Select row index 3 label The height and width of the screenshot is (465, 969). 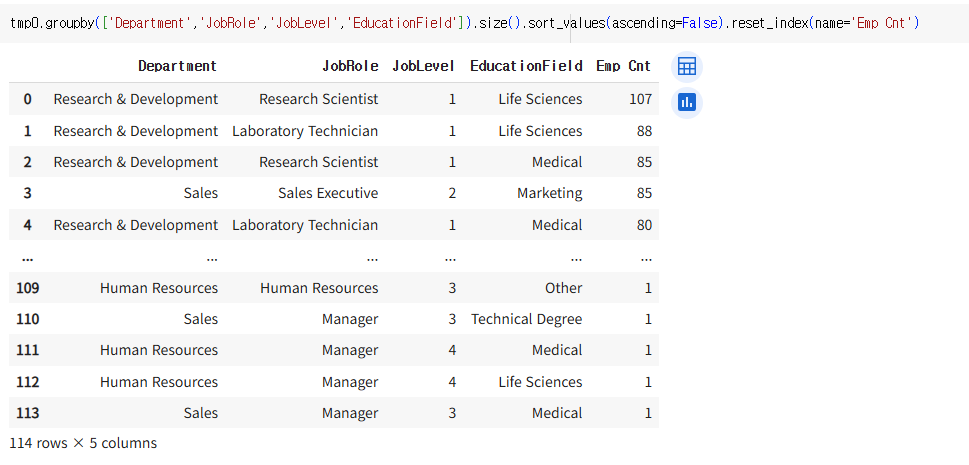coord(28,193)
